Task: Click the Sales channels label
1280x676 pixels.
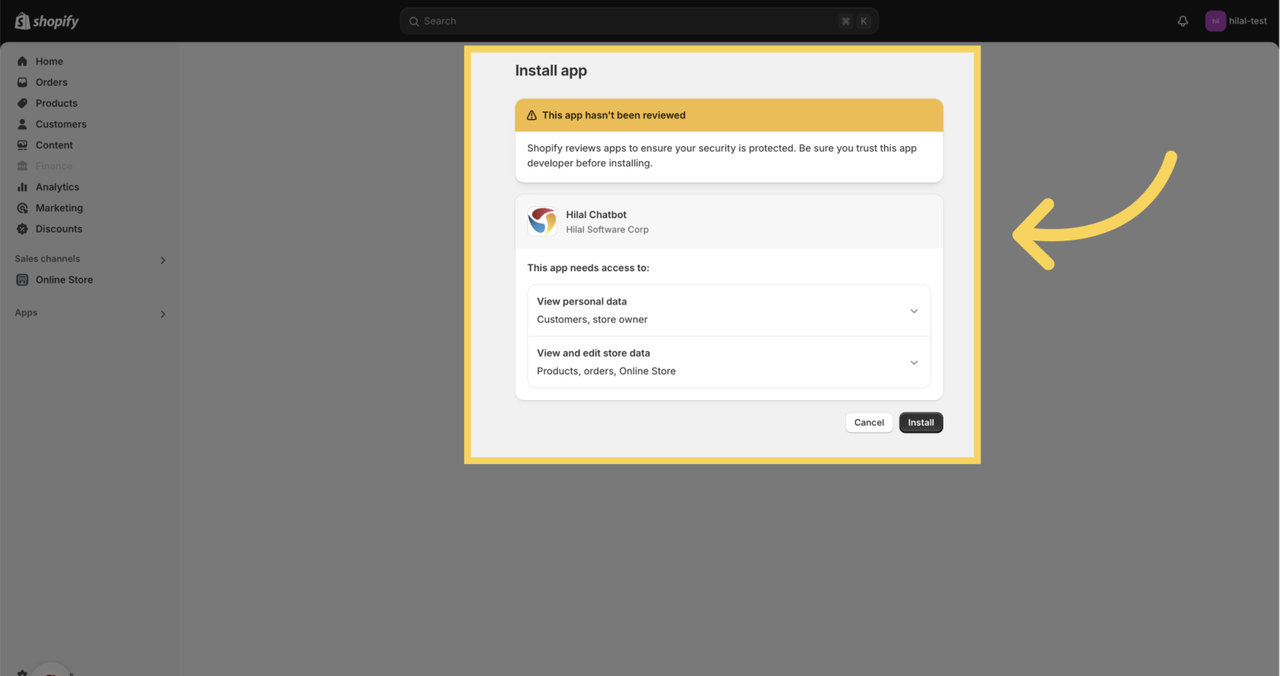Action: click(x=47, y=259)
